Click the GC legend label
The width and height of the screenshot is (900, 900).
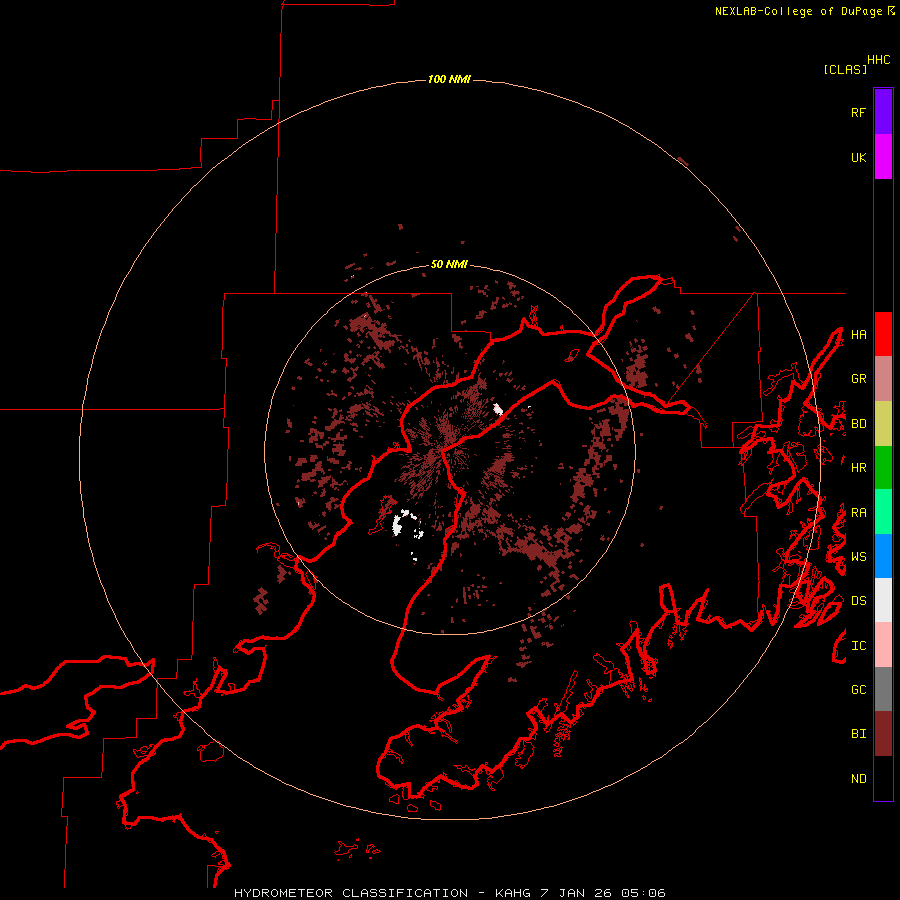(x=858, y=690)
